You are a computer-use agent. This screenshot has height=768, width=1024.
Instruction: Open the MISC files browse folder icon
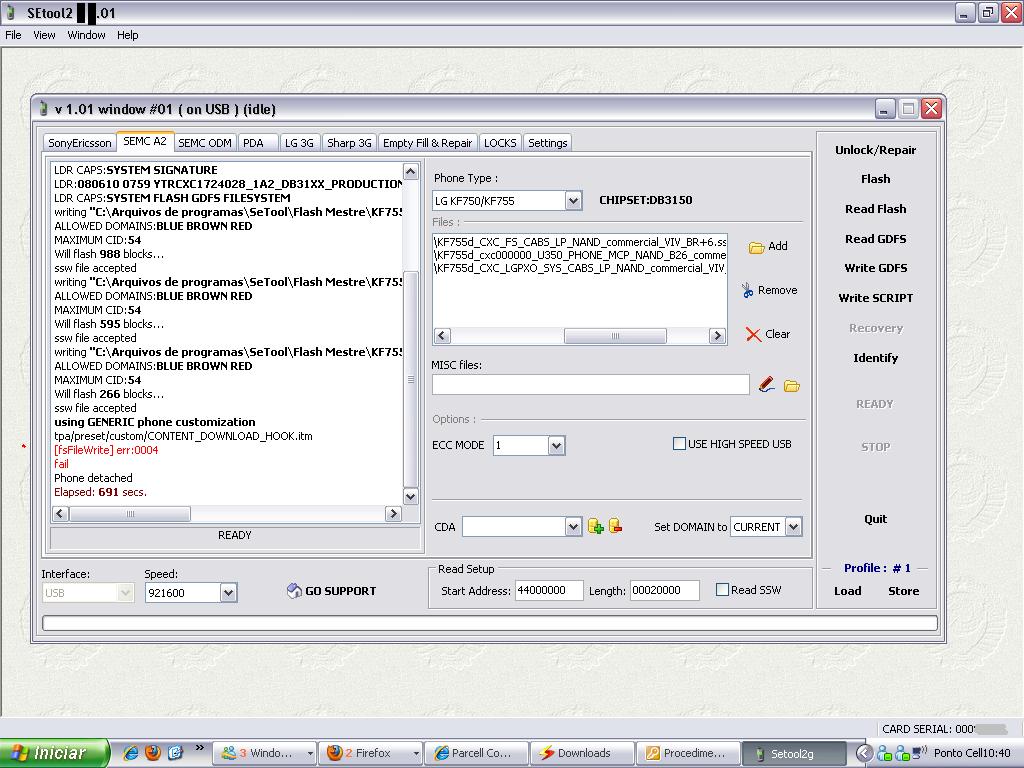[792, 386]
